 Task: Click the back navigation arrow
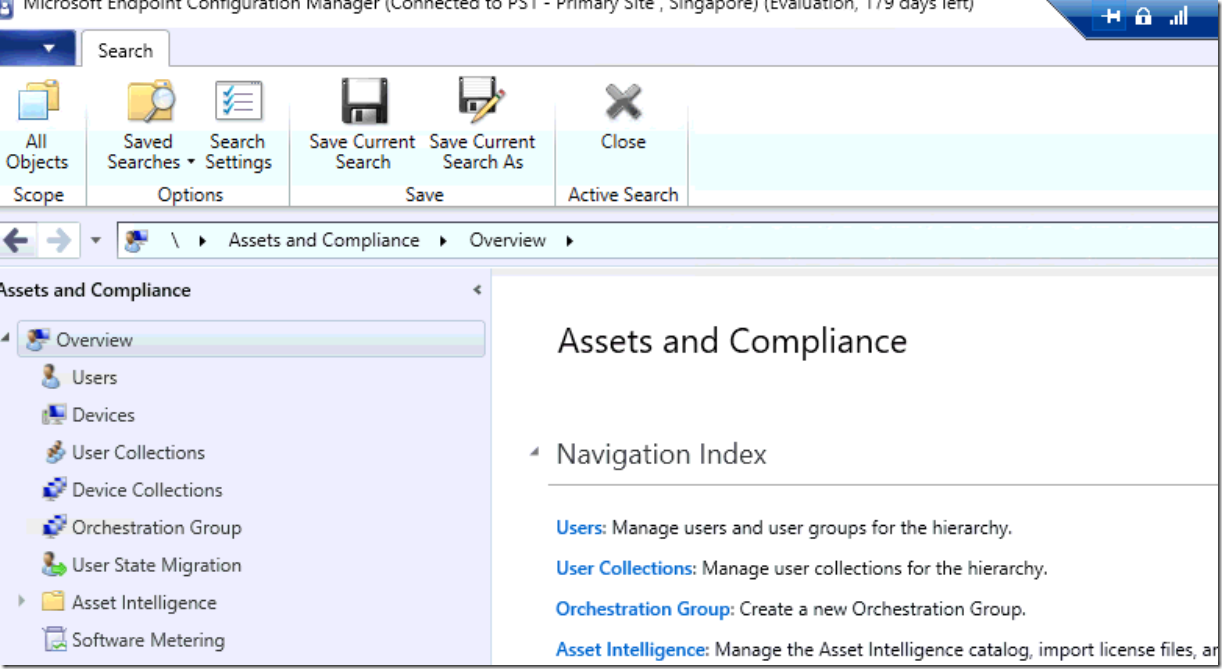[15, 240]
